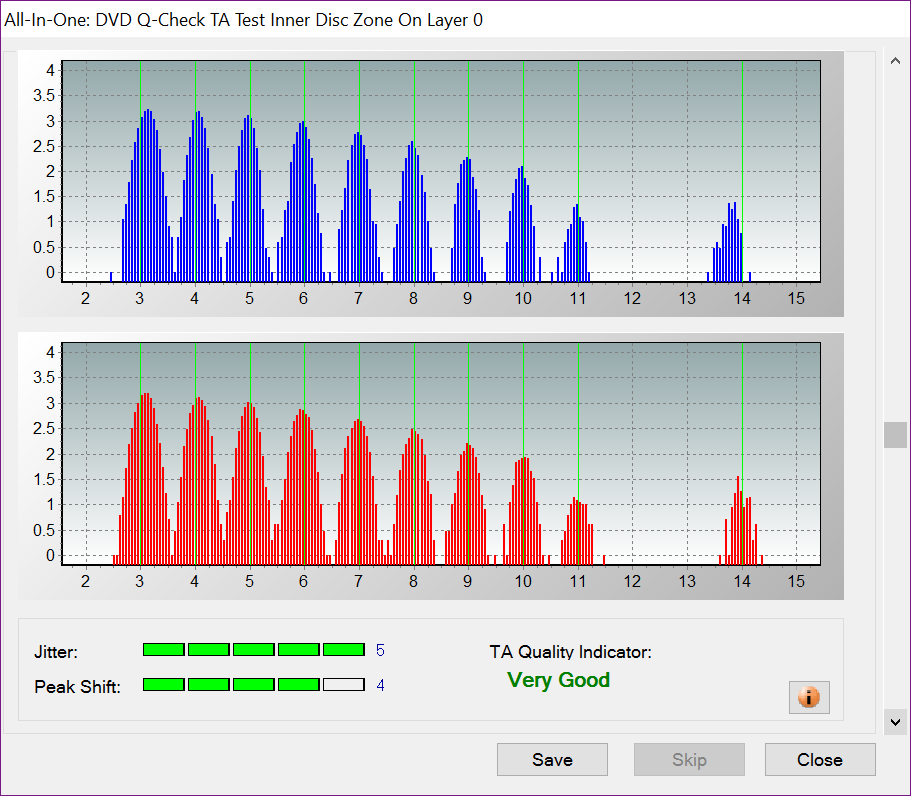911x796 pixels.
Task: Close the dialog with the Close button
Action: click(819, 760)
